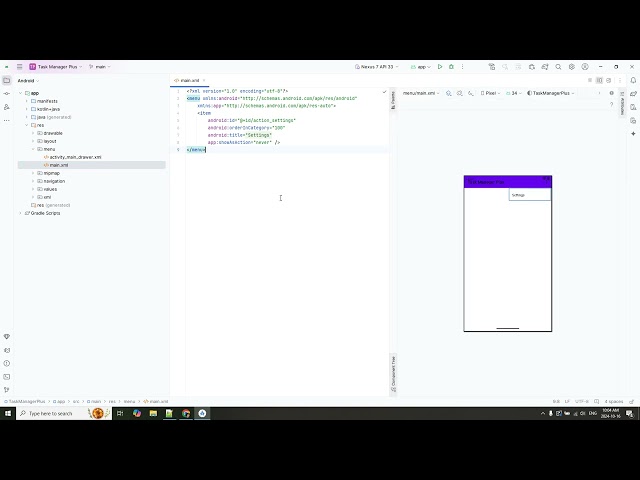Viewport: 640px width, 480px height.
Task: Open the Task Manager Plus project dropdown
Action: [56, 67]
